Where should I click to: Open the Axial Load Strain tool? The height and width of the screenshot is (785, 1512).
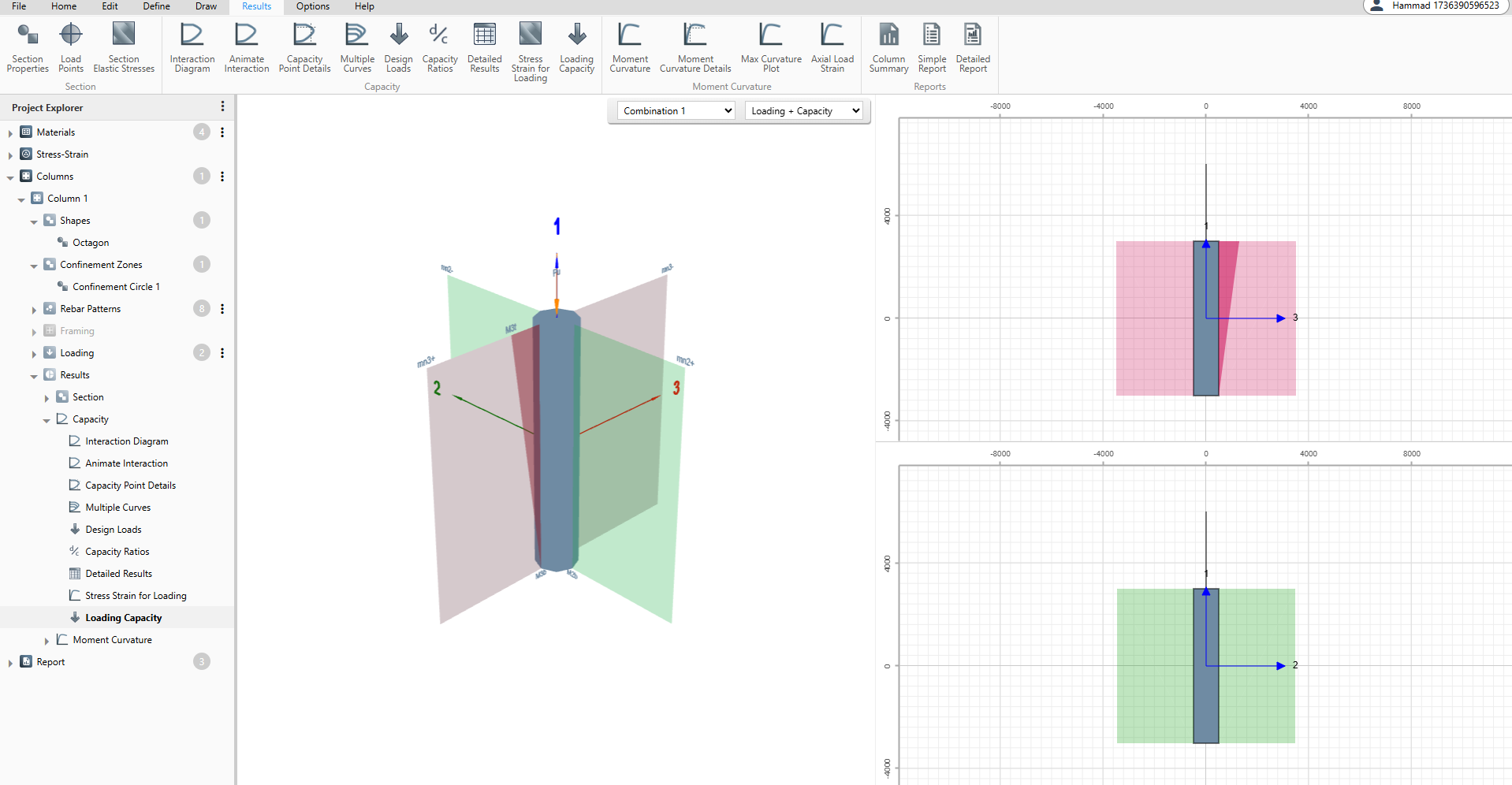tap(832, 47)
